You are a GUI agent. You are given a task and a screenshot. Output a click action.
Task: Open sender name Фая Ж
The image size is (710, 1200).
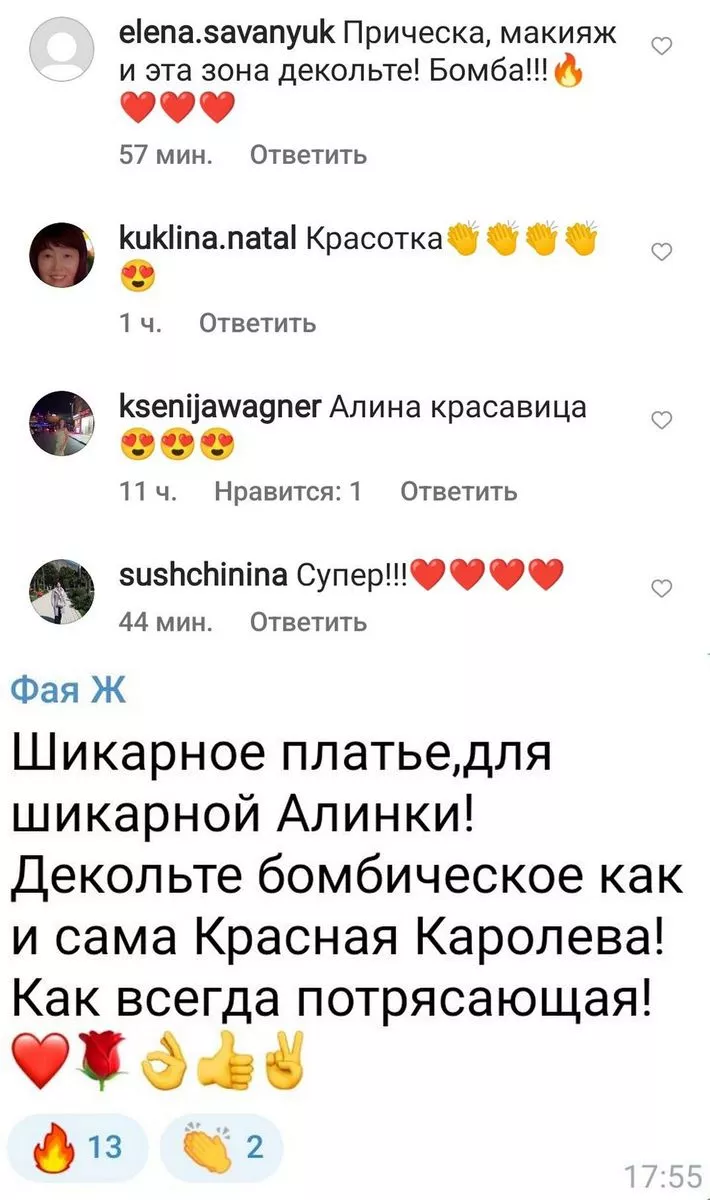(70, 691)
